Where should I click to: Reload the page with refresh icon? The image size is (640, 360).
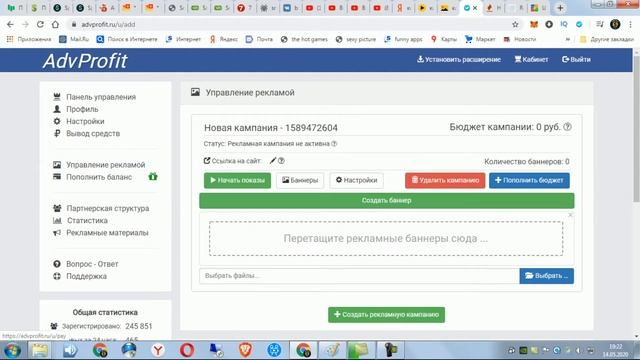pyautogui.click(x=40, y=24)
